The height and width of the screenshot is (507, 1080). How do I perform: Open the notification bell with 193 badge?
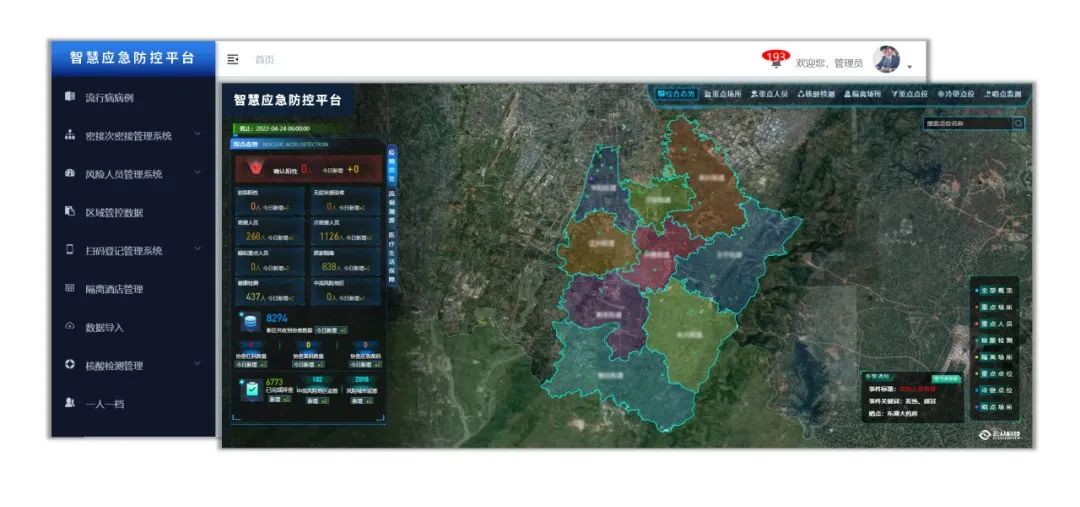pos(776,60)
